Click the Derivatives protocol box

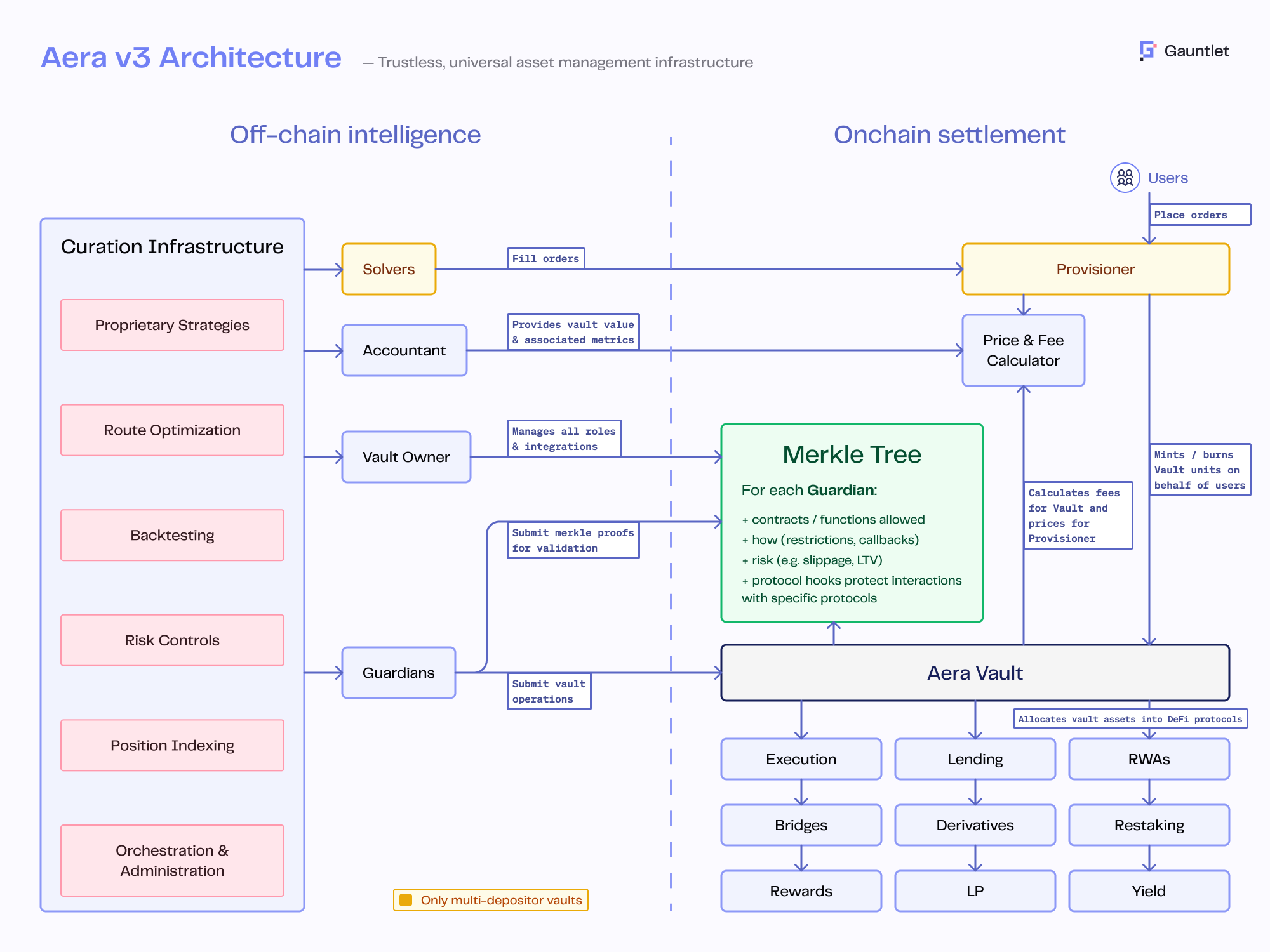[x=975, y=825]
